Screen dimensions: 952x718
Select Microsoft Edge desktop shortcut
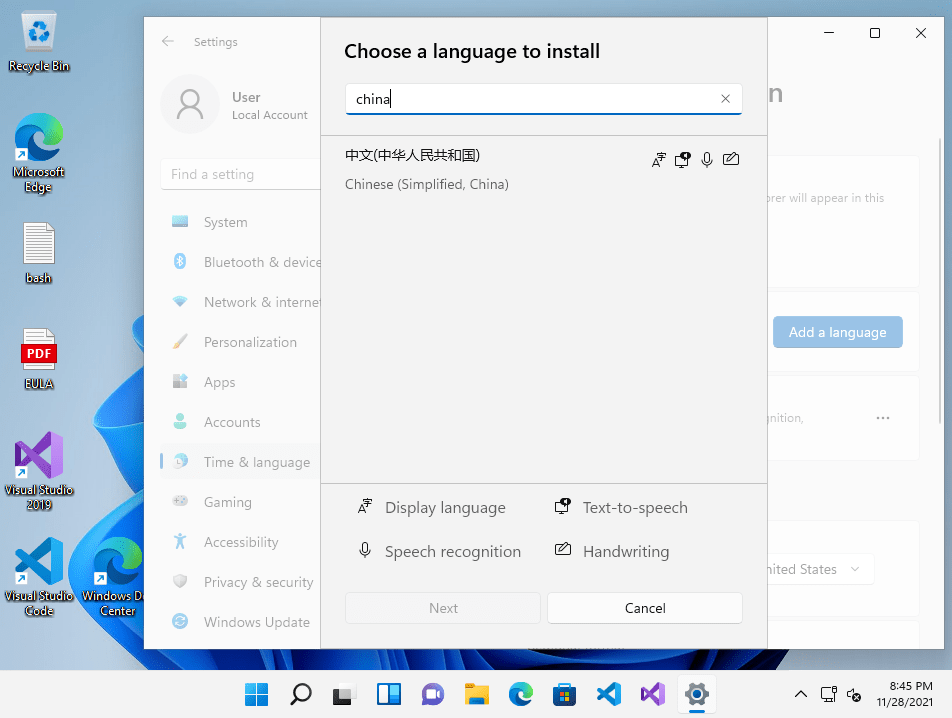pos(39,153)
